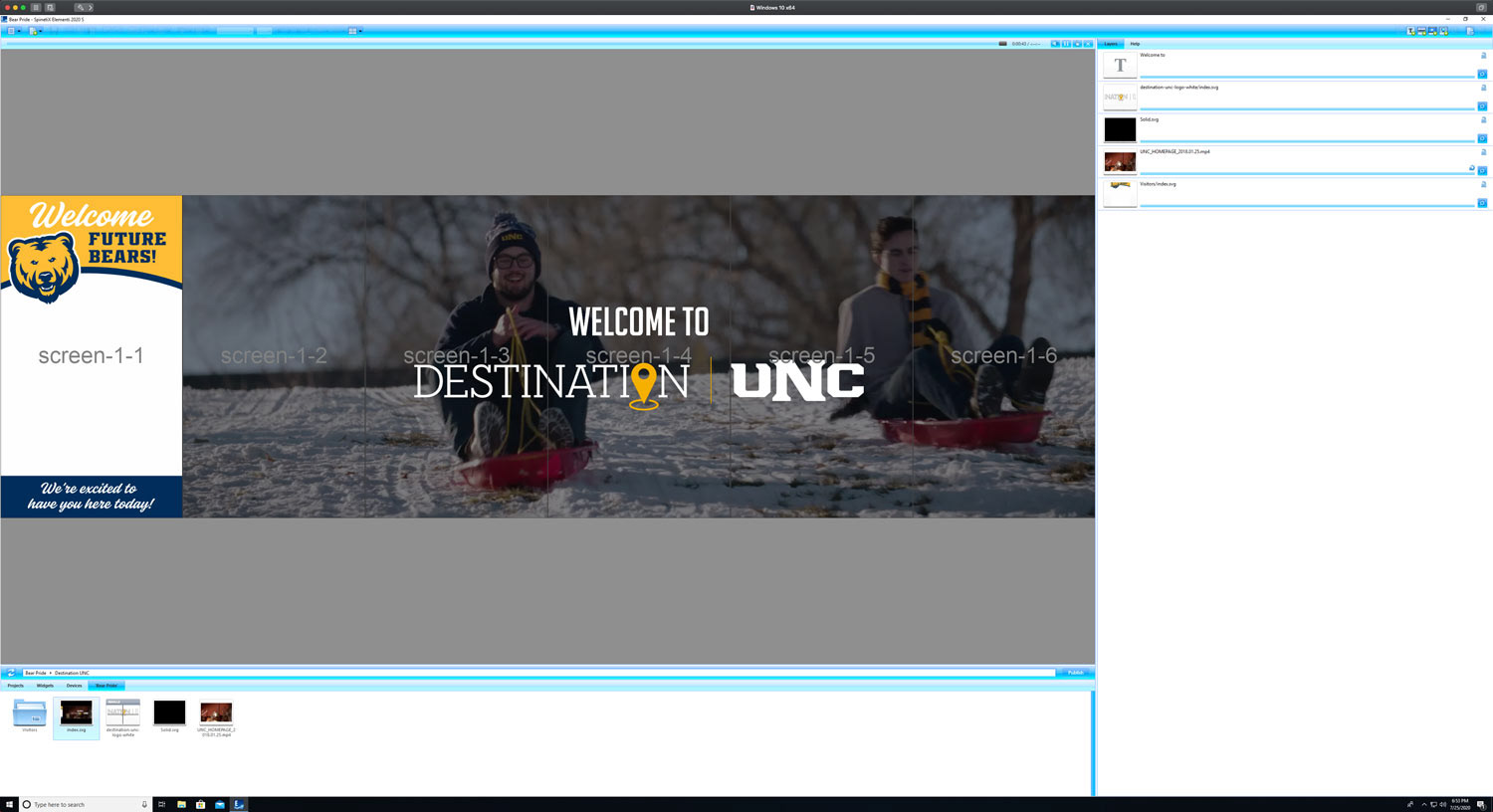
Task: Select the Bear Pride tab
Action: [x=107, y=686]
